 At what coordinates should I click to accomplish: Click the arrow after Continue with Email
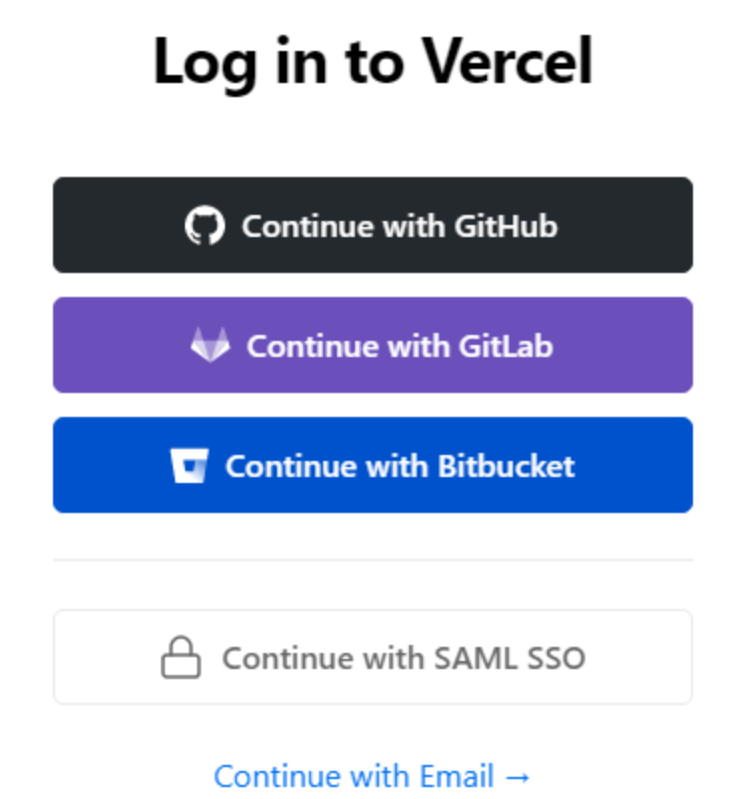click(518, 776)
